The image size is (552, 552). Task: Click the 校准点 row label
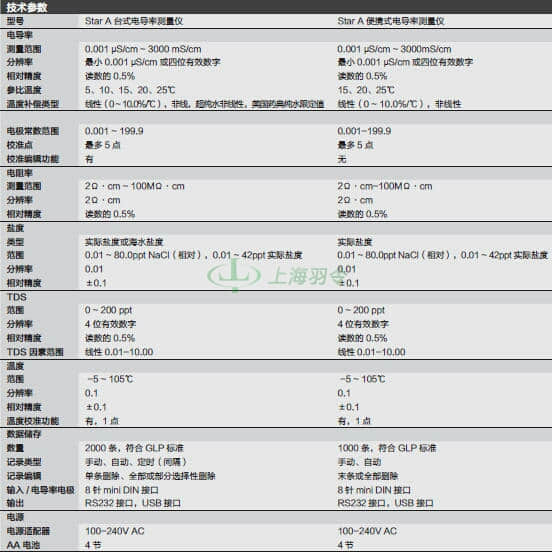pyautogui.click(x=19, y=145)
